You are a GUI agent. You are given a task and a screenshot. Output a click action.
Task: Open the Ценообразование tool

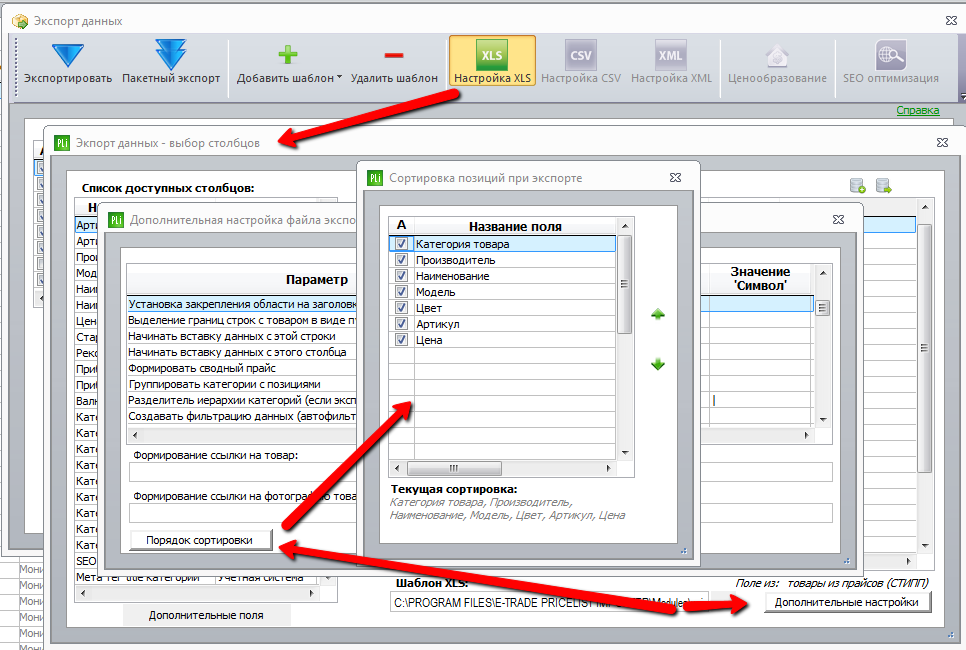(x=777, y=62)
